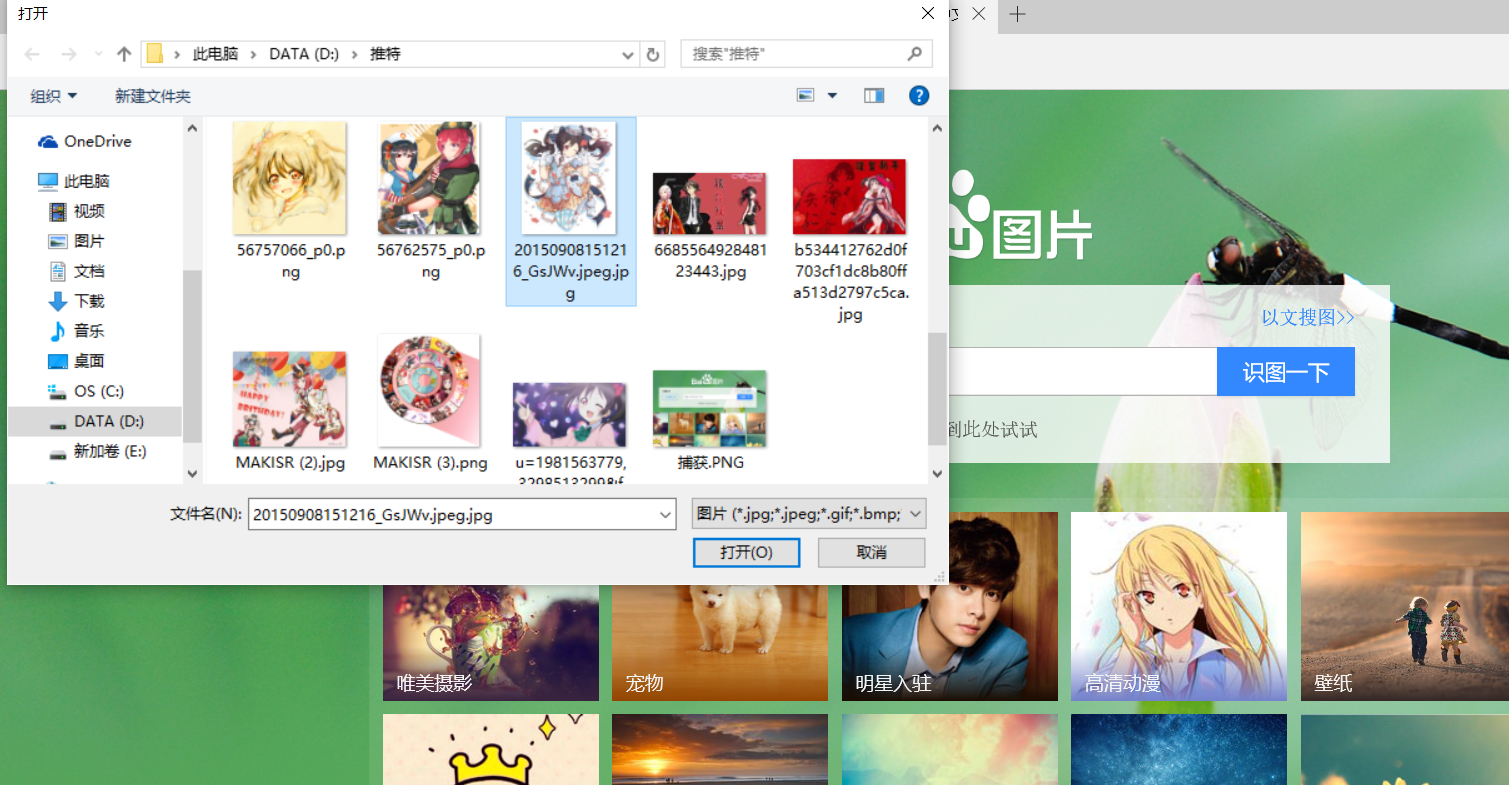Open file dialog help
The height and width of the screenshot is (785, 1509).
pyautogui.click(x=919, y=95)
